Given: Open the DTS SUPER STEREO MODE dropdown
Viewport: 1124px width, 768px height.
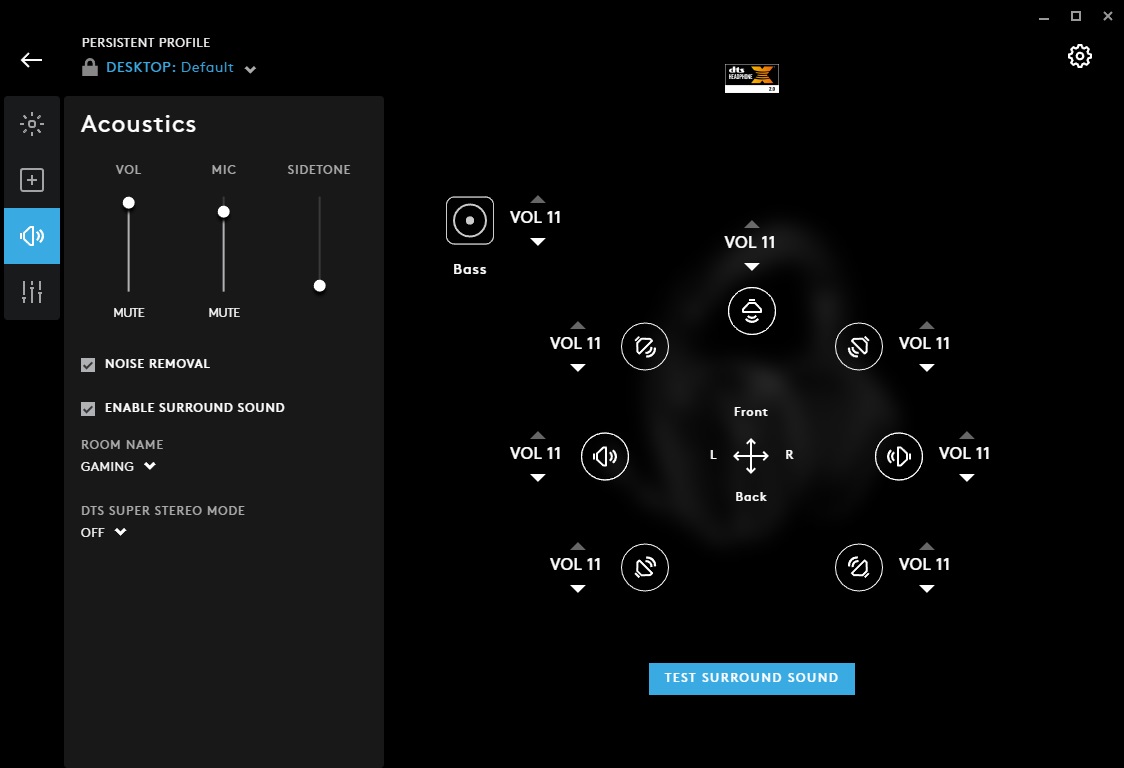Looking at the screenshot, I should (103, 532).
